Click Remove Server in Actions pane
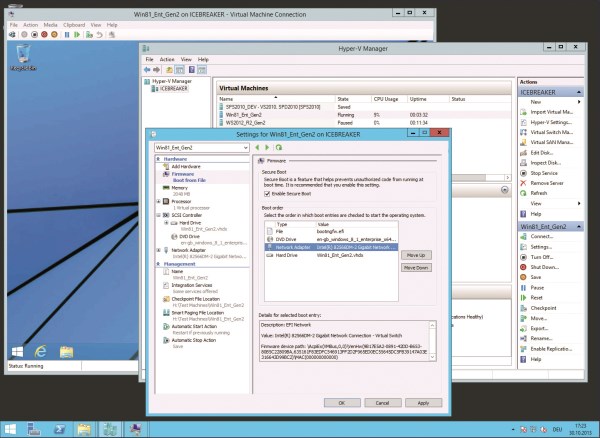Screen dimensions: 600x438 (547, 183)
